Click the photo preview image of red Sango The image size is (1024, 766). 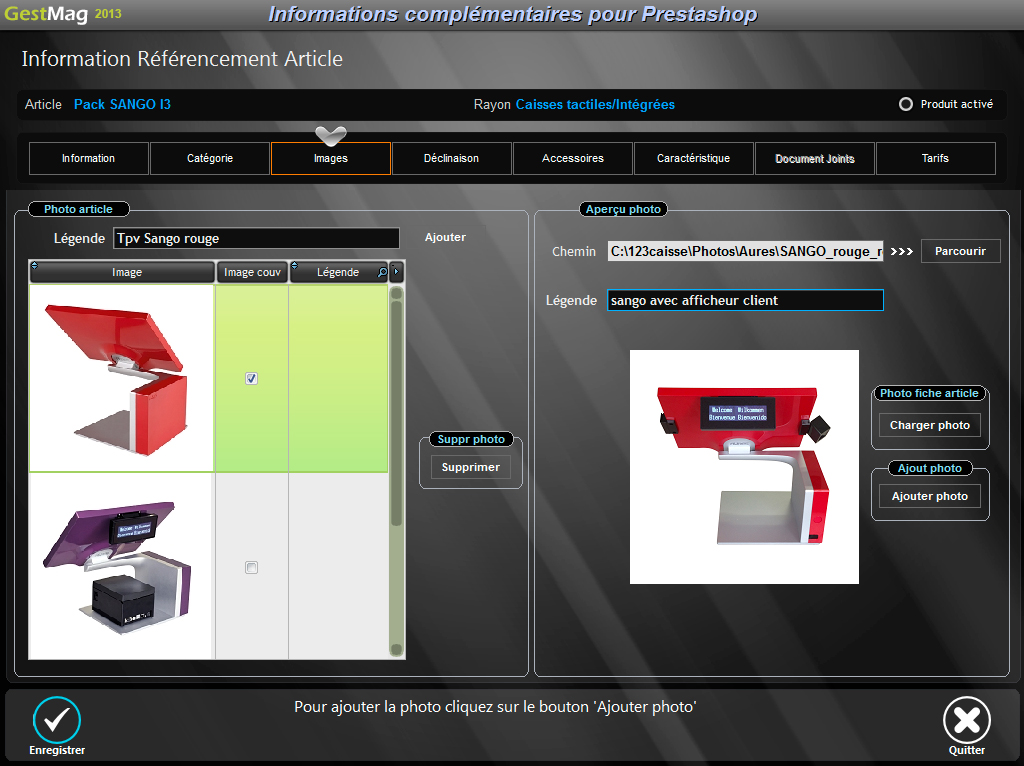tap(744, 467)
